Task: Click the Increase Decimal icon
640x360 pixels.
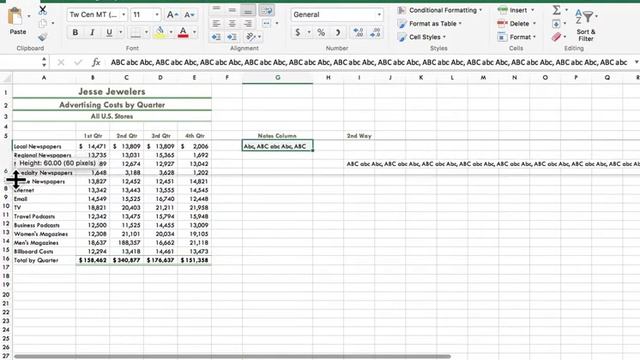Action: [358, 32]
